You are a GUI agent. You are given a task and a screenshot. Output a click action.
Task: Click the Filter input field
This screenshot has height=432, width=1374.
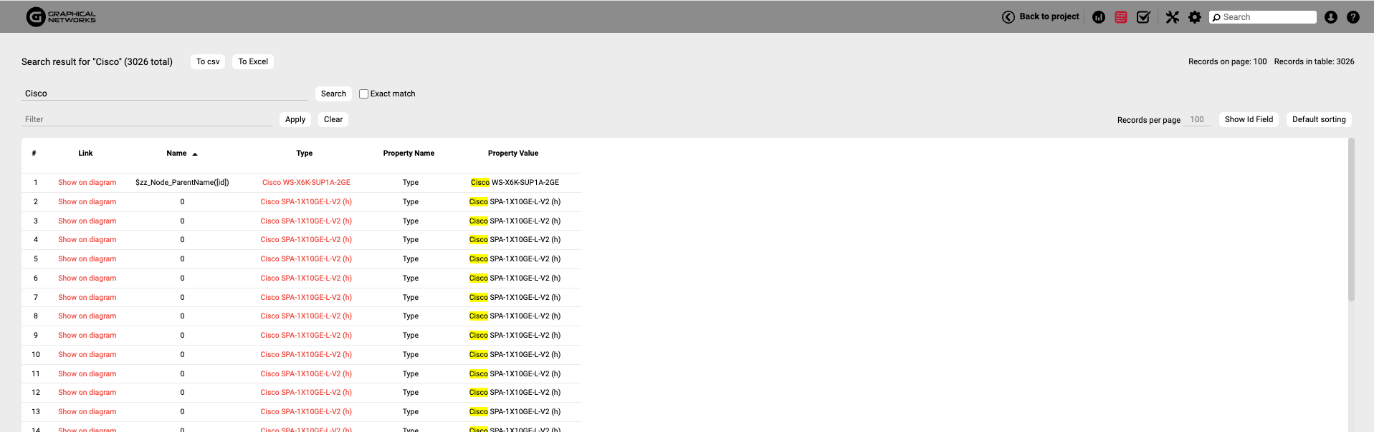pos(147,119)
